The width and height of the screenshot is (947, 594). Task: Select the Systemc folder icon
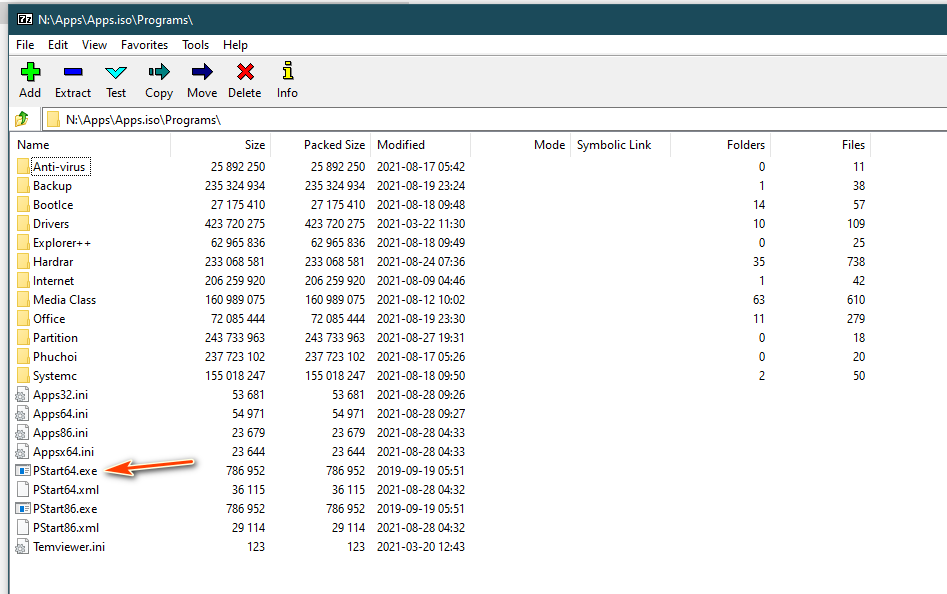(x=23, y=375)
